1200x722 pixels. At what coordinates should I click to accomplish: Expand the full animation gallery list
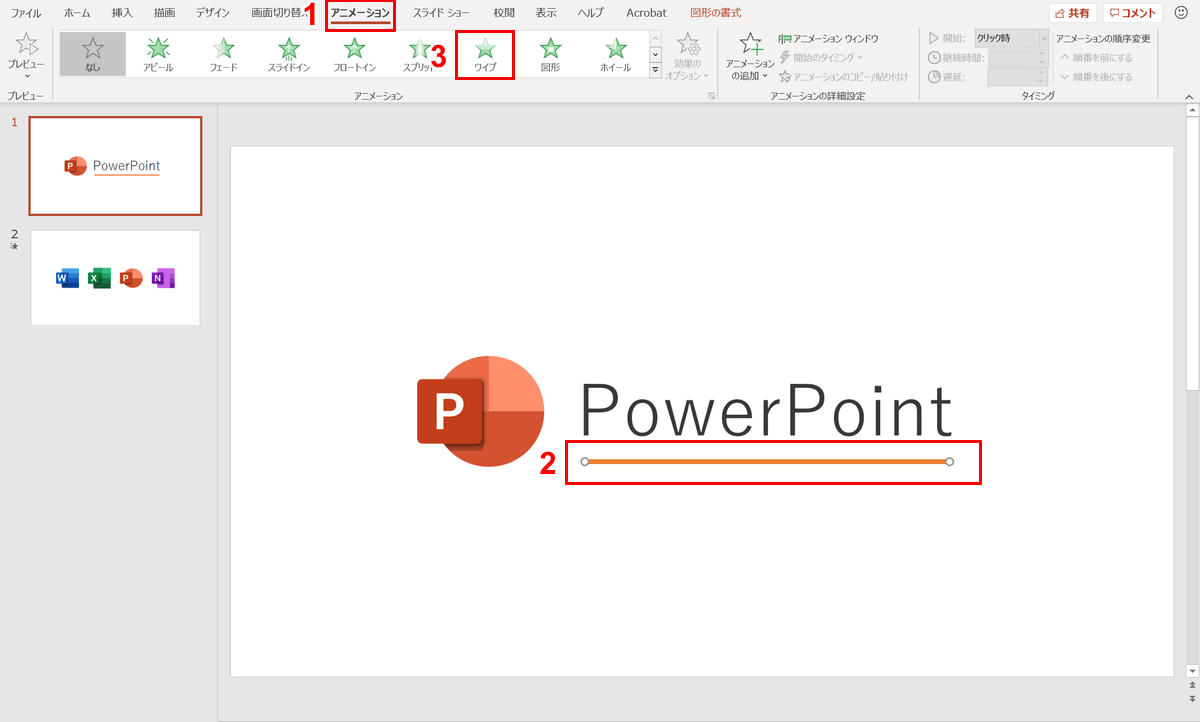(x=656, y=71)
